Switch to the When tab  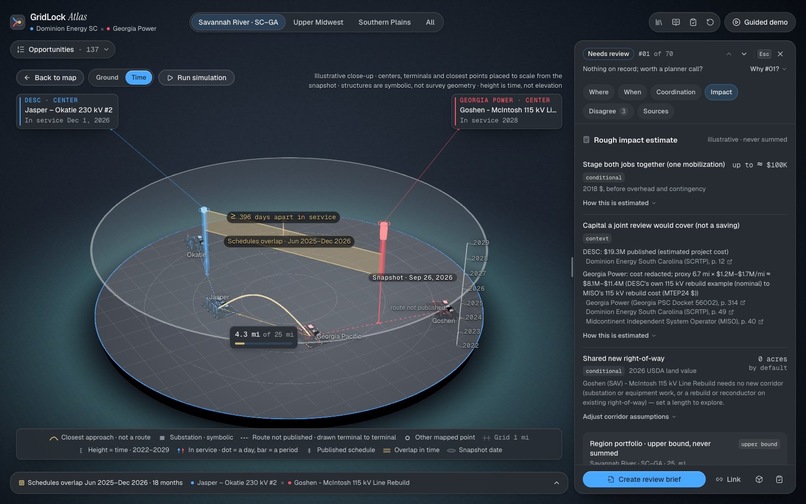tap(632, 92)
